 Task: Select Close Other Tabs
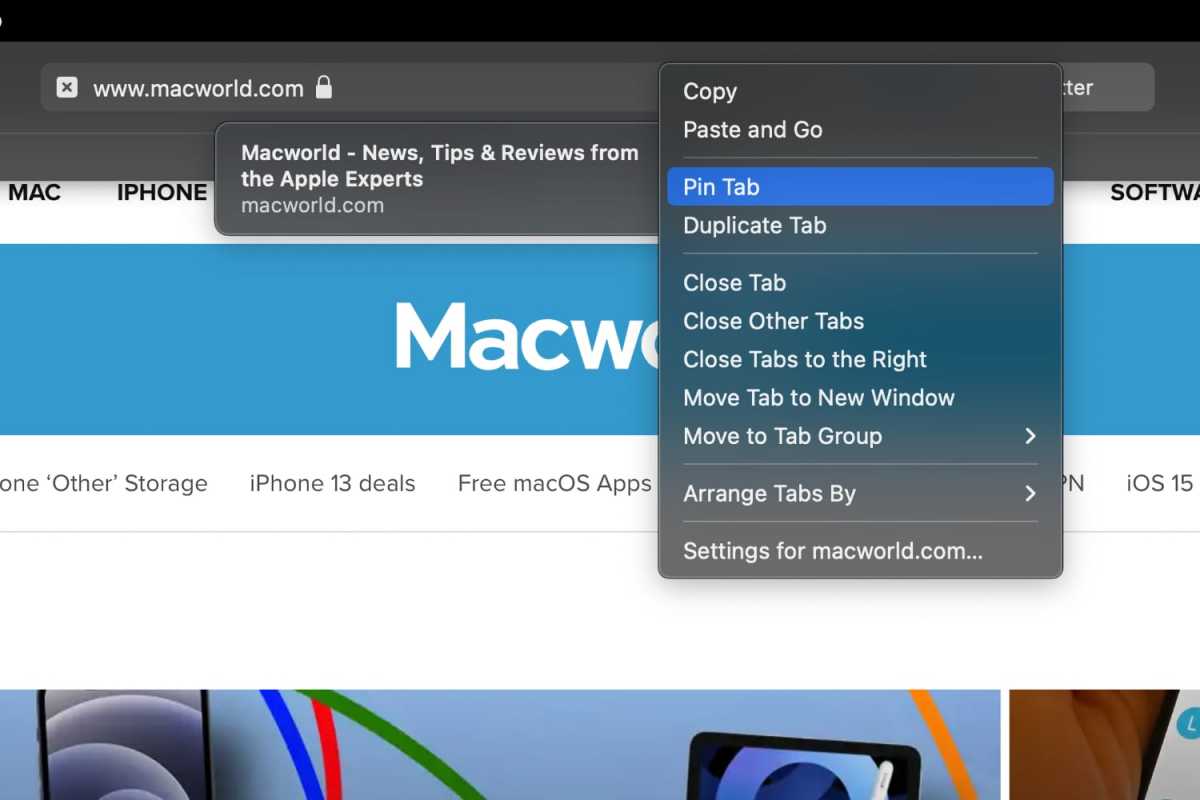tap(860, 321)
